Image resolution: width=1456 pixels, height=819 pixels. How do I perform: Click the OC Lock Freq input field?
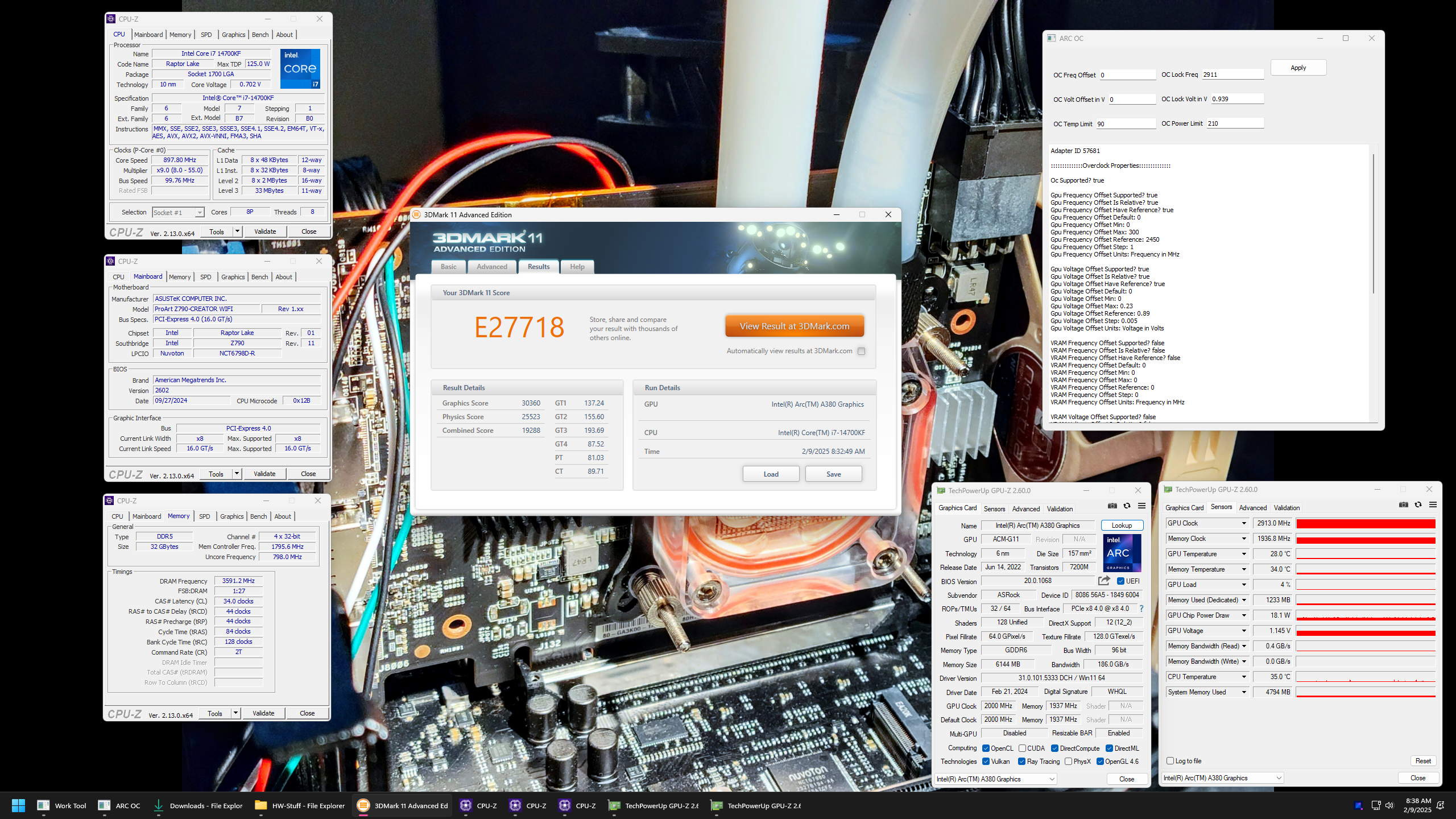[x=1232, y=75]
